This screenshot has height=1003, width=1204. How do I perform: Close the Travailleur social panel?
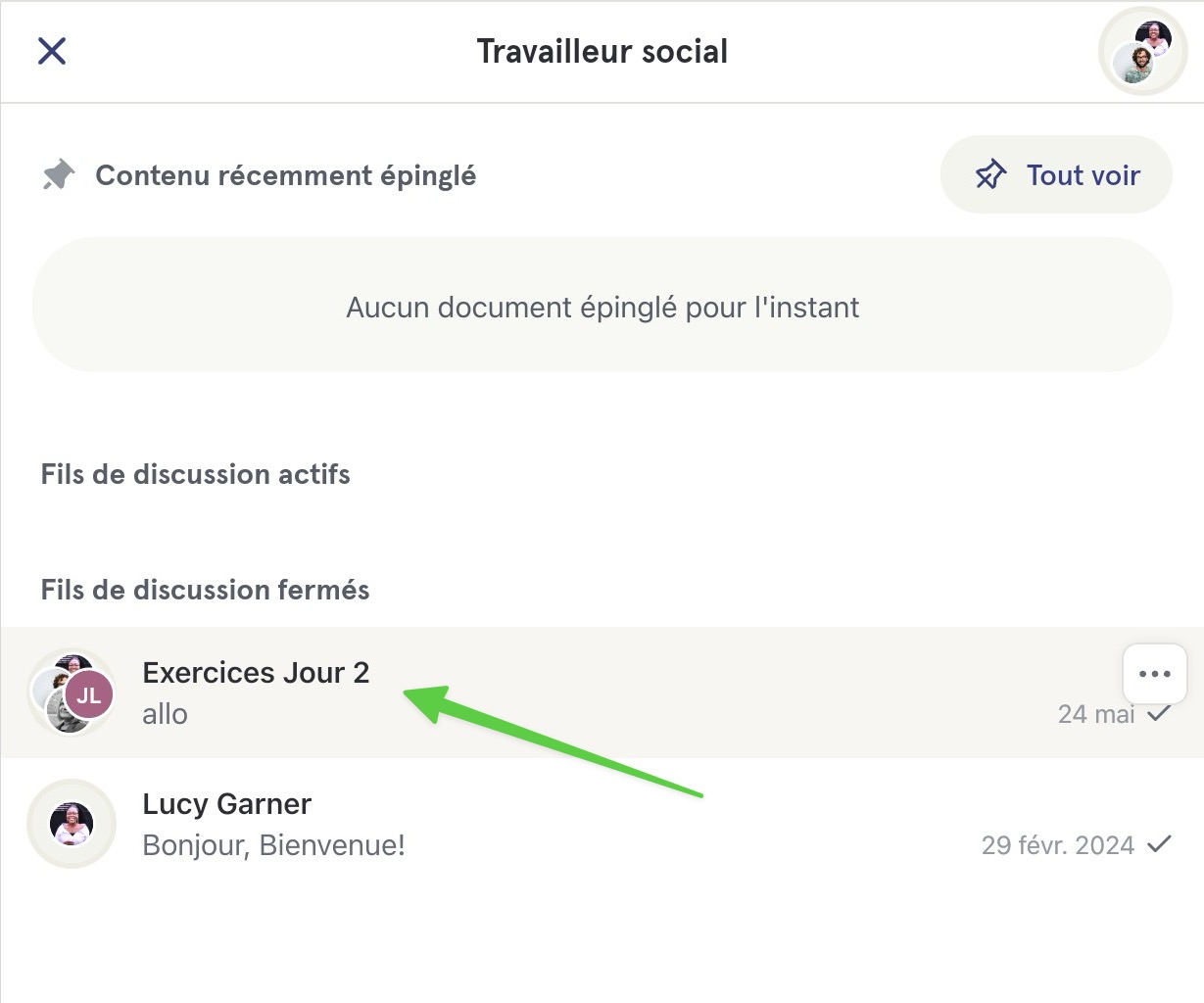click(x=51, y=51)
